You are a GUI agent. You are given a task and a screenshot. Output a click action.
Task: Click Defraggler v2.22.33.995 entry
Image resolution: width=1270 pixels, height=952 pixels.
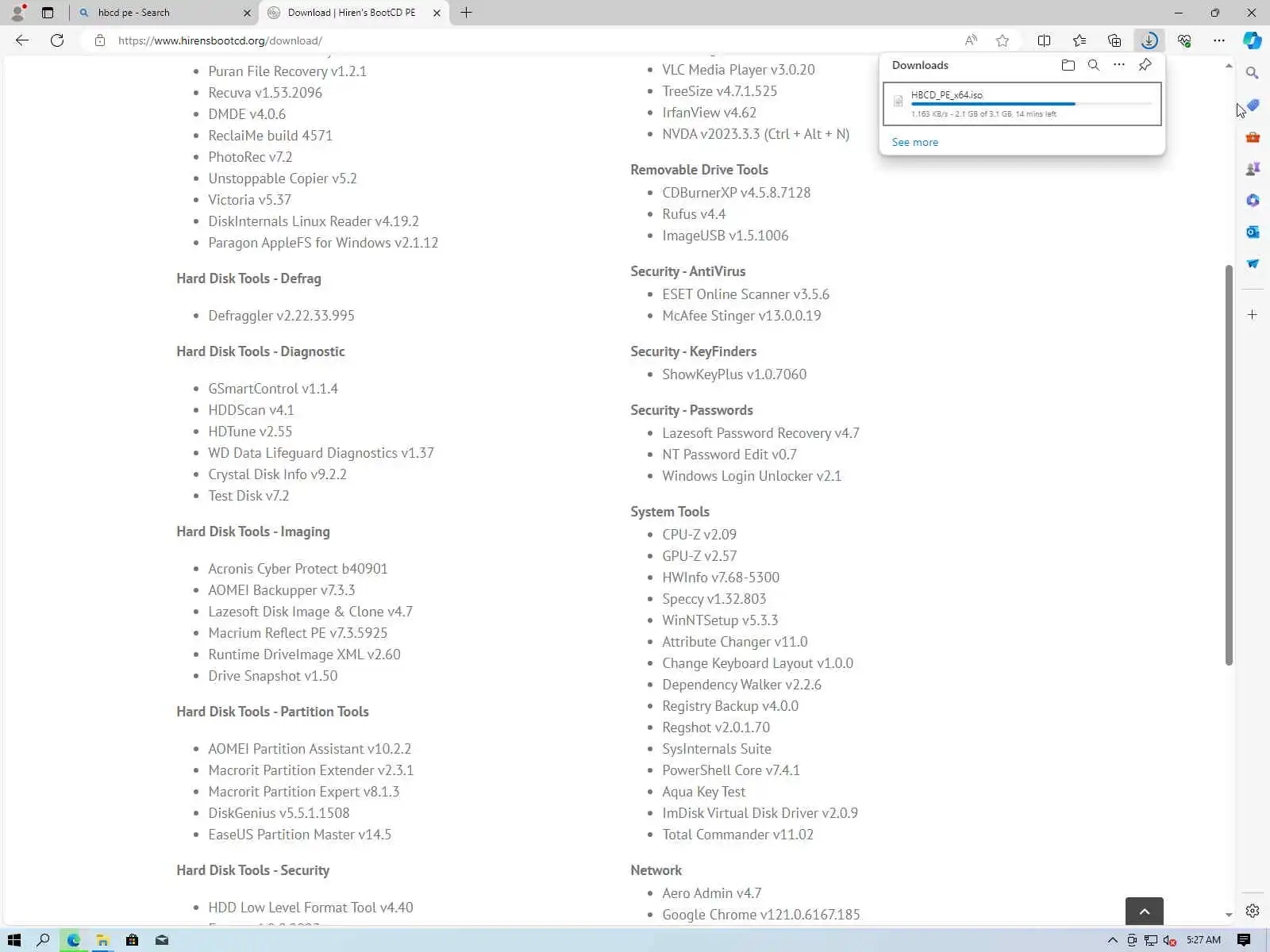point(281,316)
